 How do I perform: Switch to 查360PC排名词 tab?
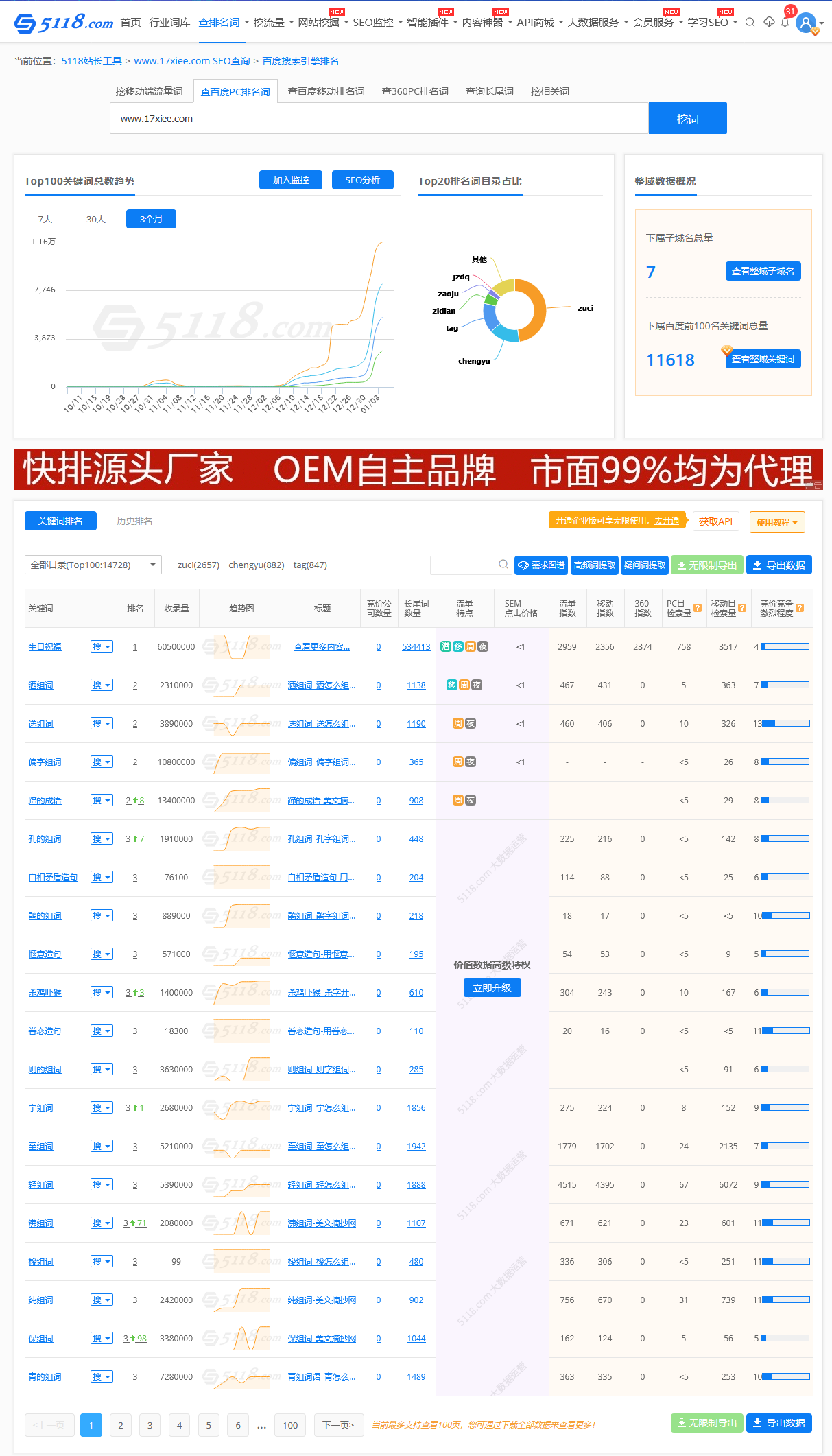[x=415, y=91]
